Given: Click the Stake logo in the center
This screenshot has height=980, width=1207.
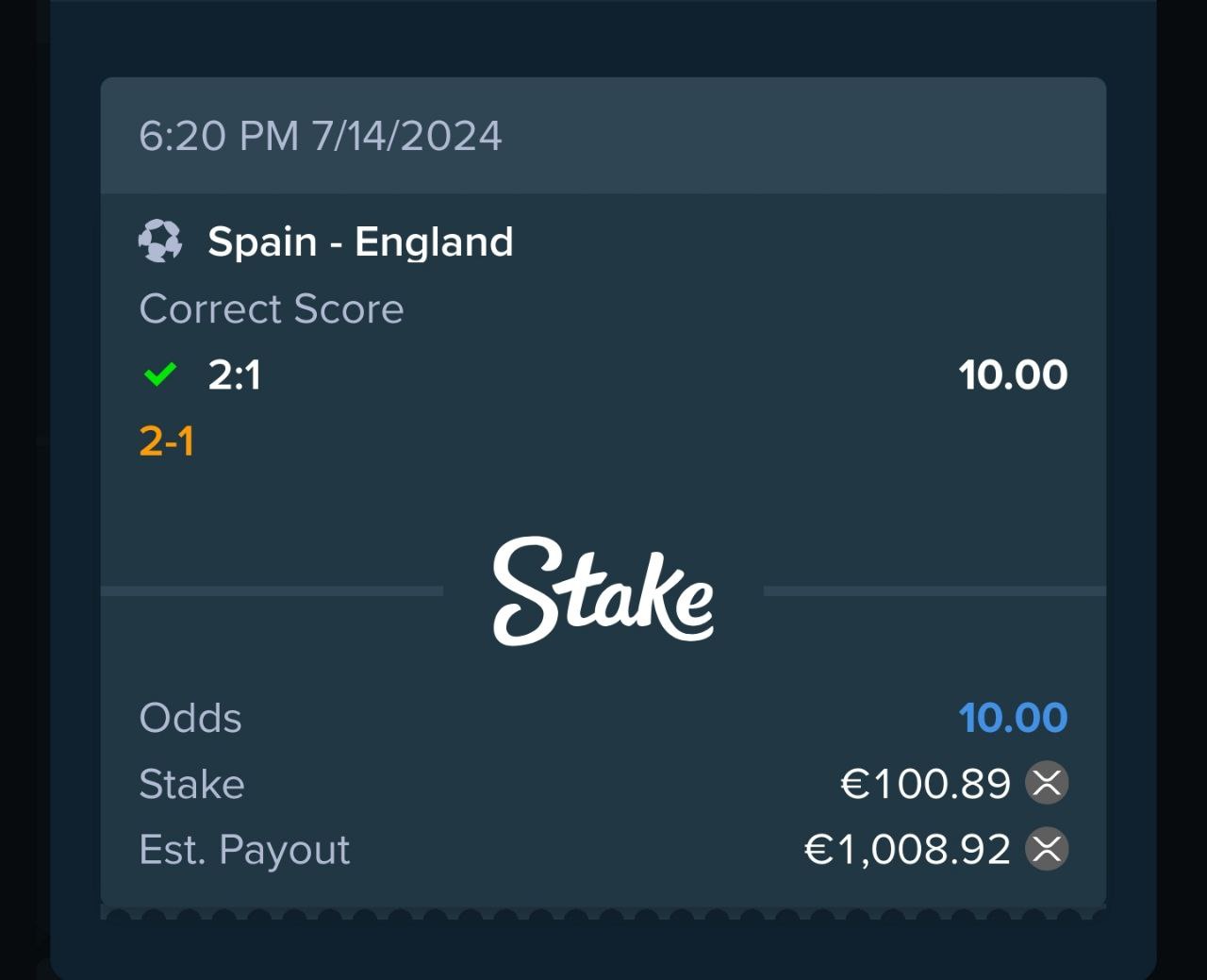Looking at the screenshot, I should [x=603, y=591].
